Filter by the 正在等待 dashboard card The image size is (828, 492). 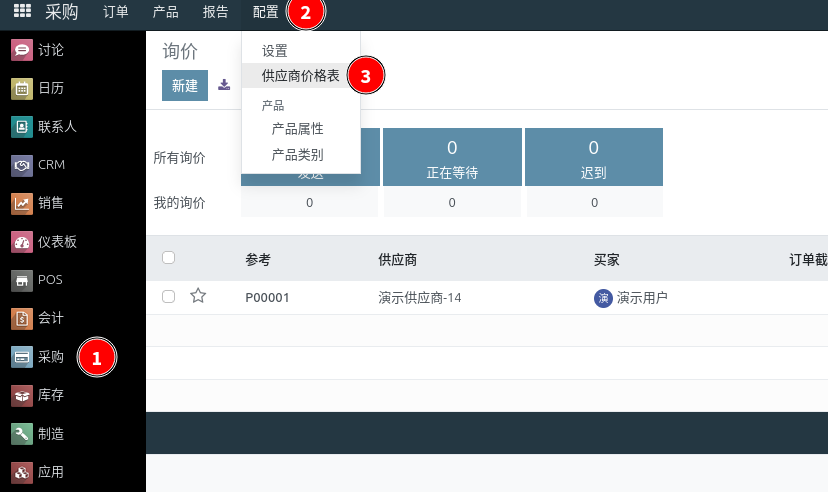452,157
